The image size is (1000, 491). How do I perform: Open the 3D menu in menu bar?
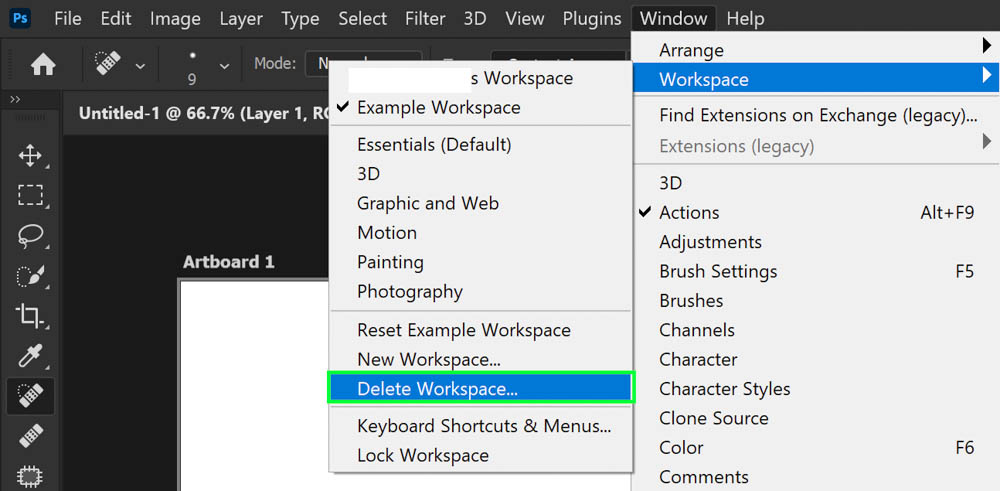click(x=475, y=18)
